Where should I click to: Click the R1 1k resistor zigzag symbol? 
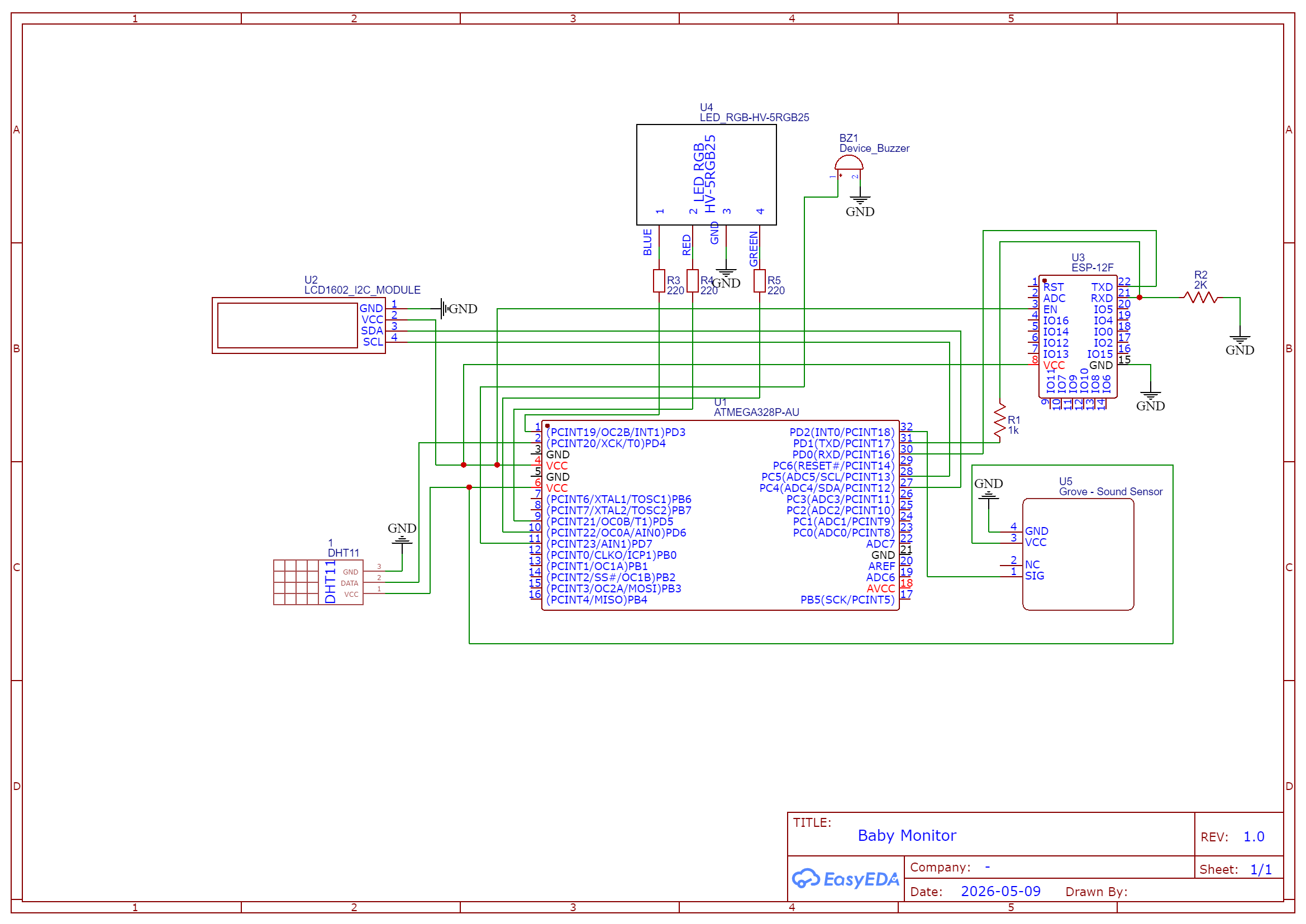coord(999,421)
